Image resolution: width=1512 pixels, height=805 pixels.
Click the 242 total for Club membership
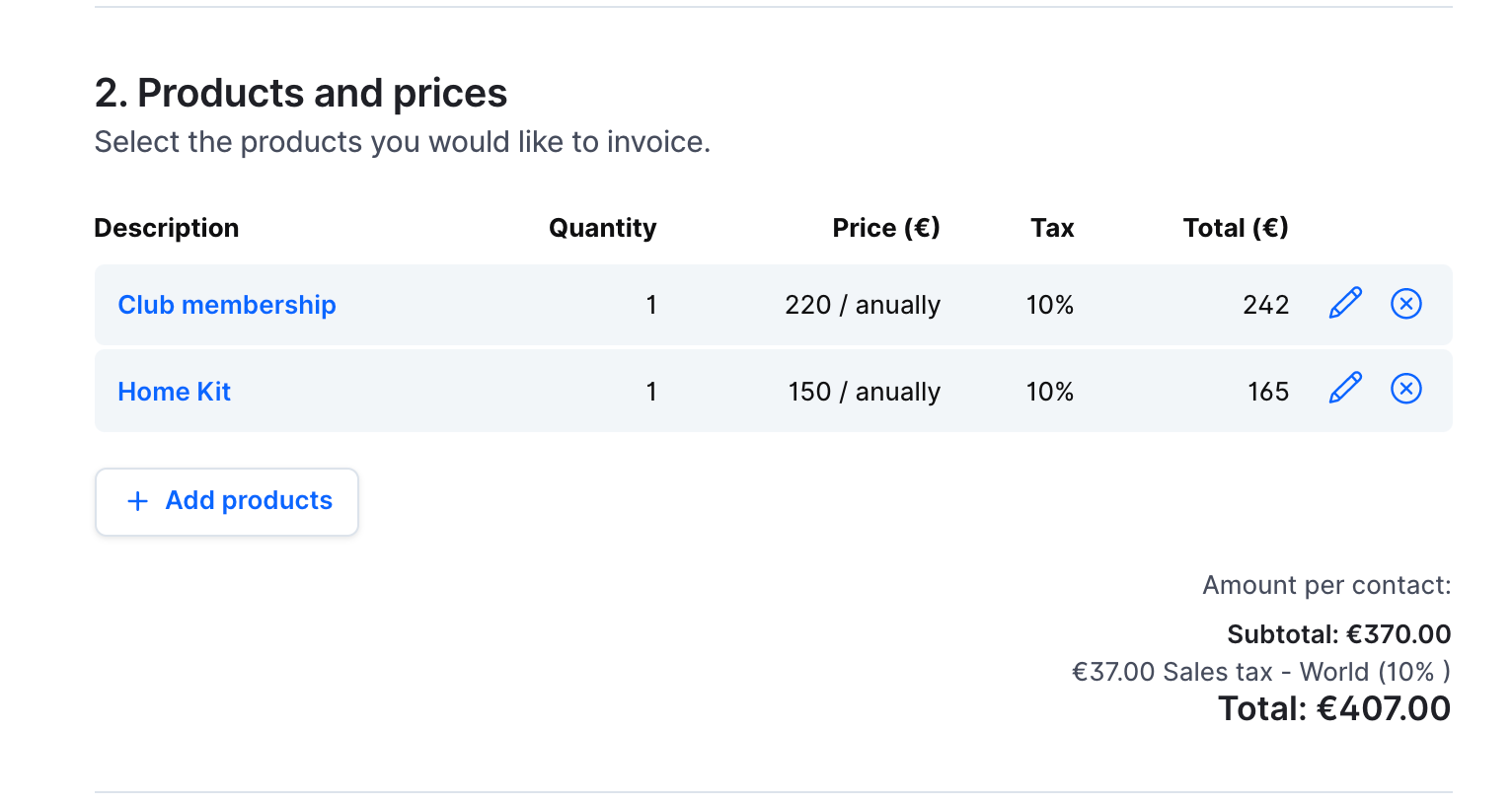(1265, 305)
